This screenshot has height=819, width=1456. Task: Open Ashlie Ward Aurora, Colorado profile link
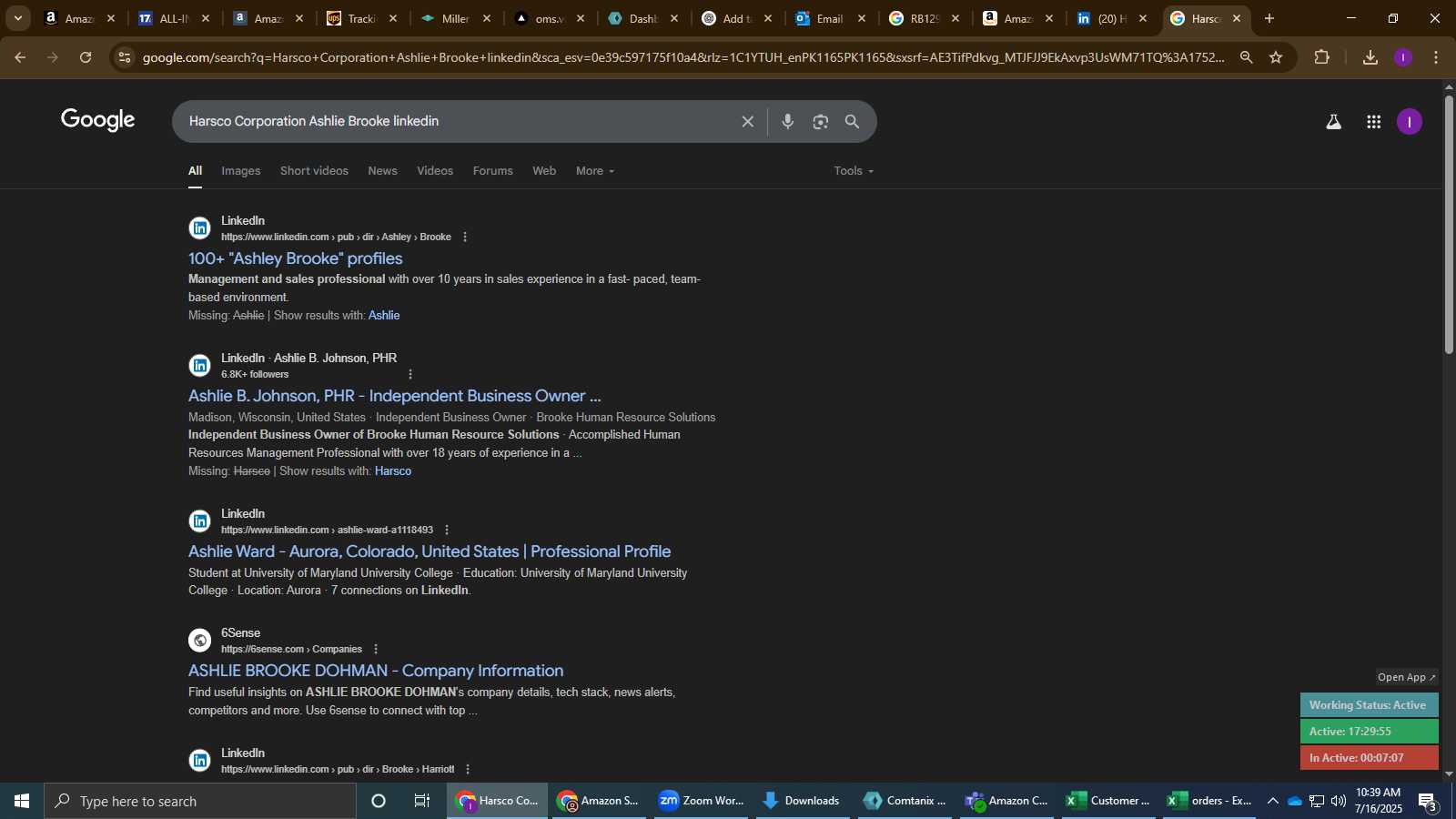pos(430,551)
